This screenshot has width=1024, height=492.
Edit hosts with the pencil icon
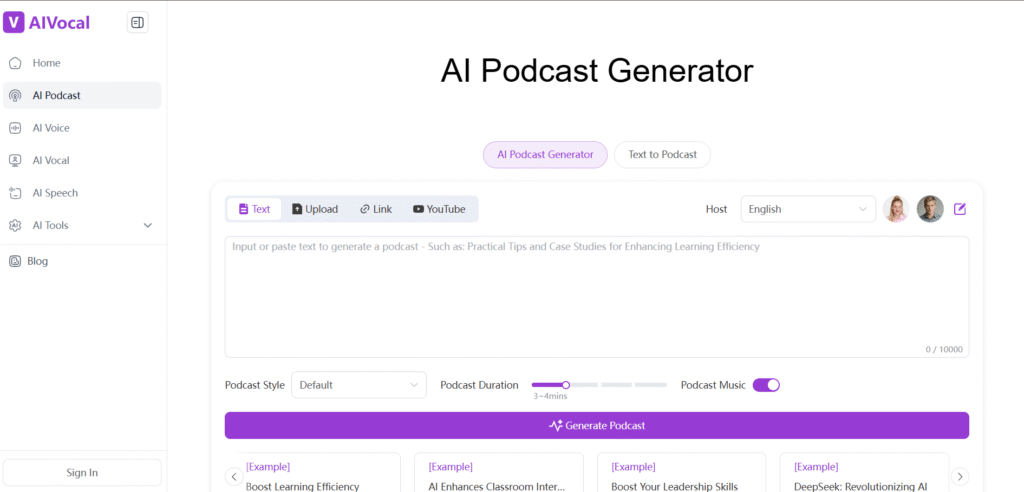[959, 209]
